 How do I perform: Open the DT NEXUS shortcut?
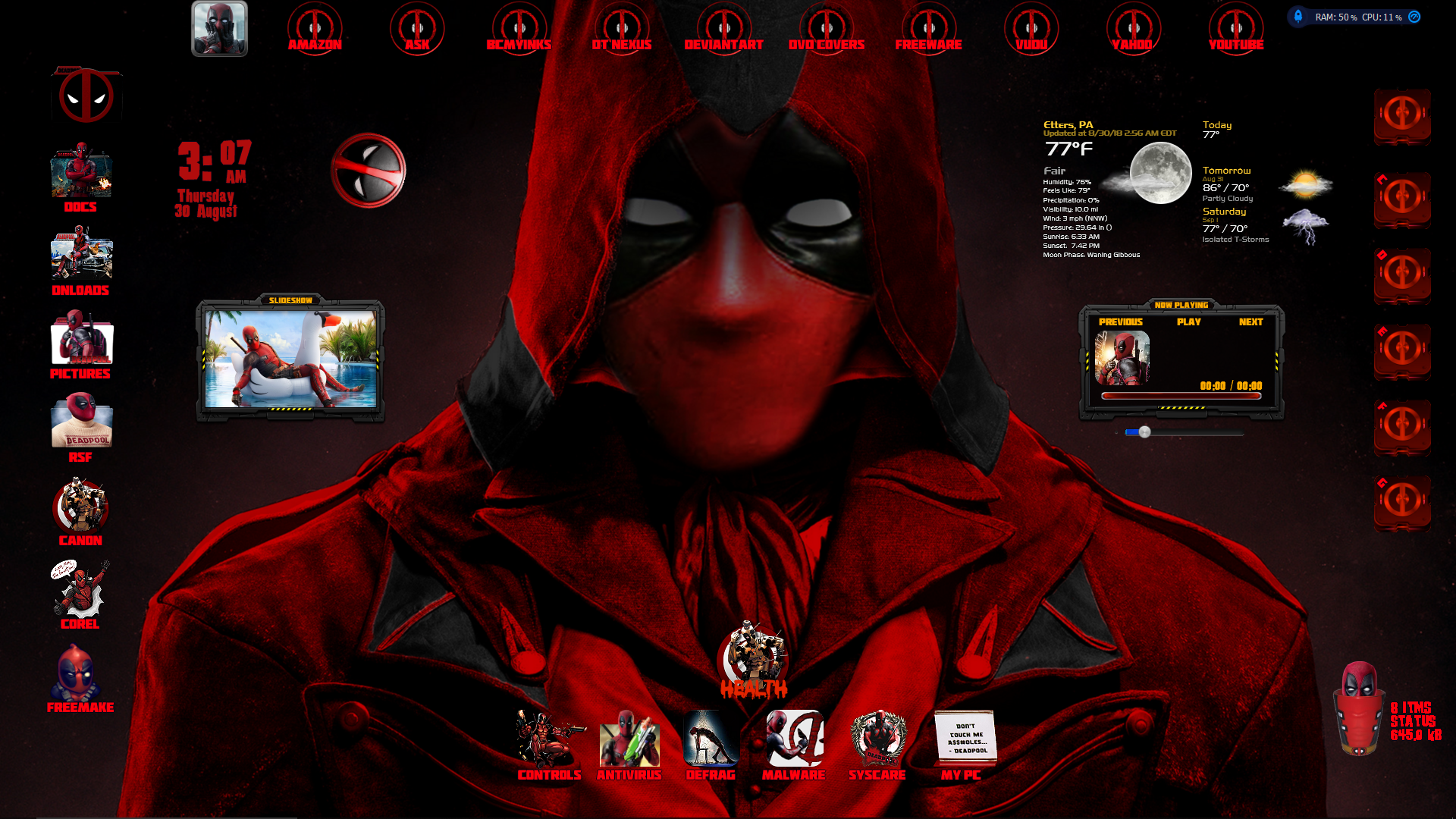click(622, 28)
